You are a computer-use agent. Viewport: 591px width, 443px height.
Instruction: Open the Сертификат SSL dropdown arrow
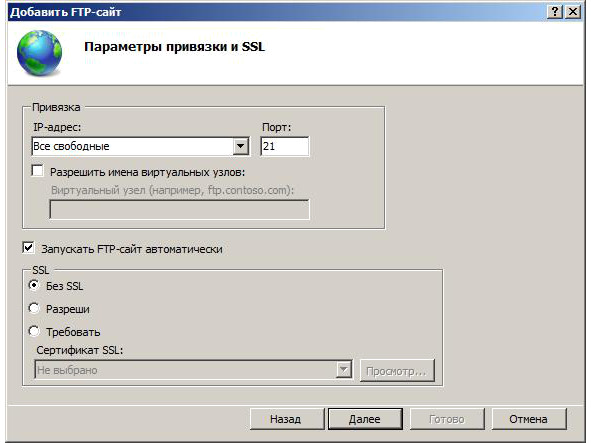pyautogui.click(x=344, y=370)
